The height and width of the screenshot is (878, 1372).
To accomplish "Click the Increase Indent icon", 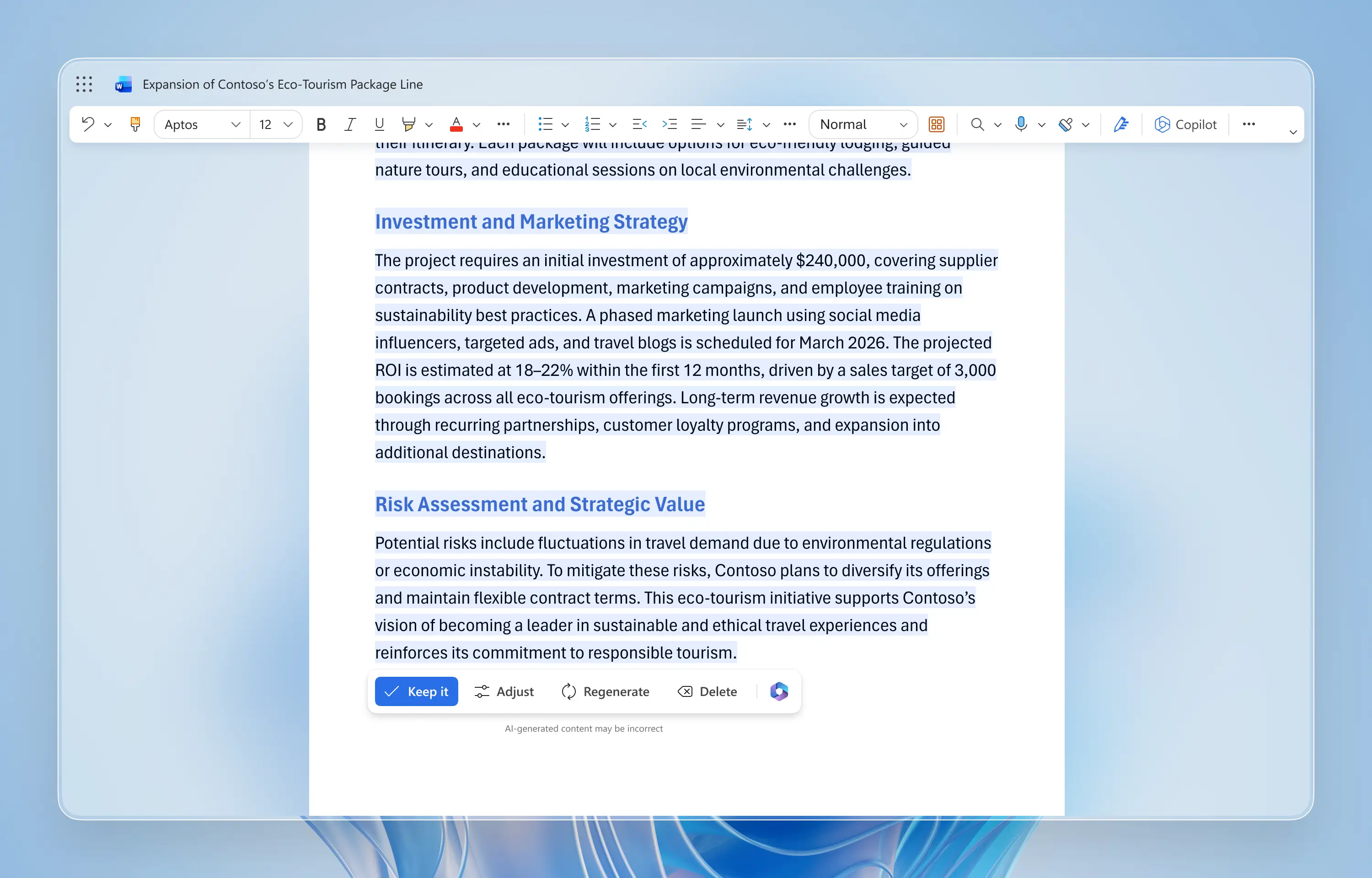I will pos(669,124).
